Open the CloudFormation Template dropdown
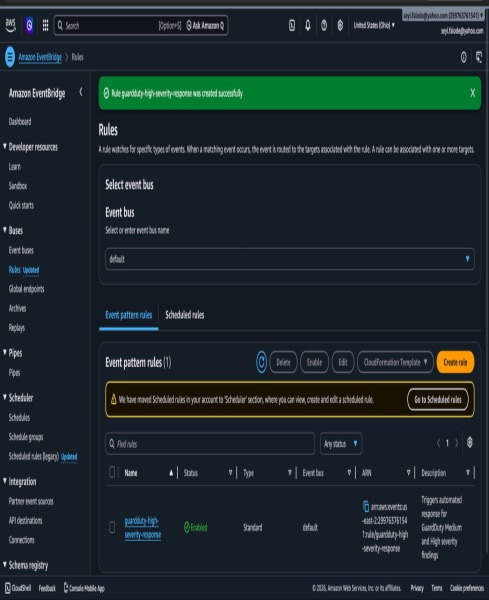 click(x=395, y=362)
